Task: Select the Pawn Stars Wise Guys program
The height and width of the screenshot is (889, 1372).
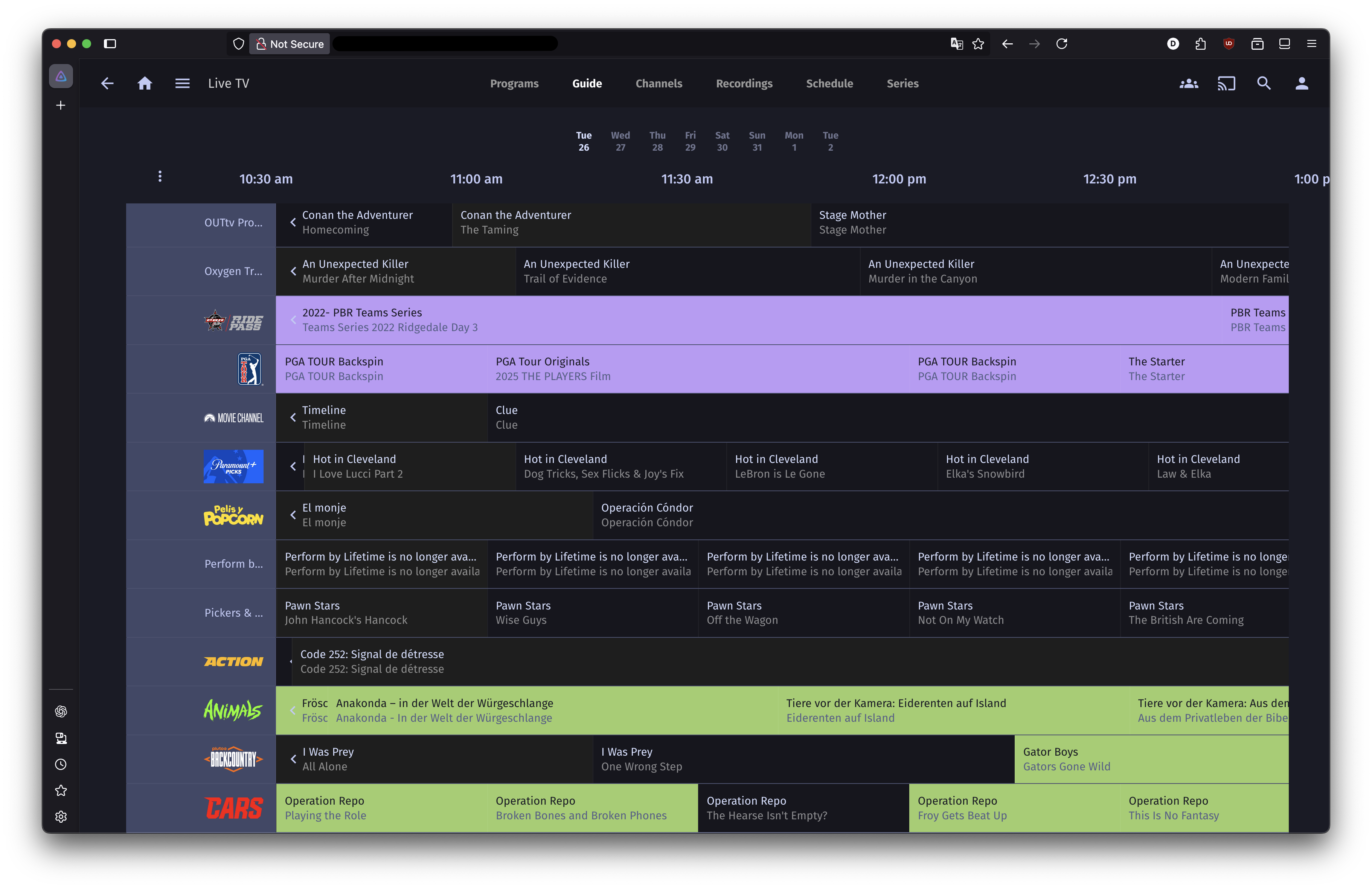Action: click(x=593, y=613)
